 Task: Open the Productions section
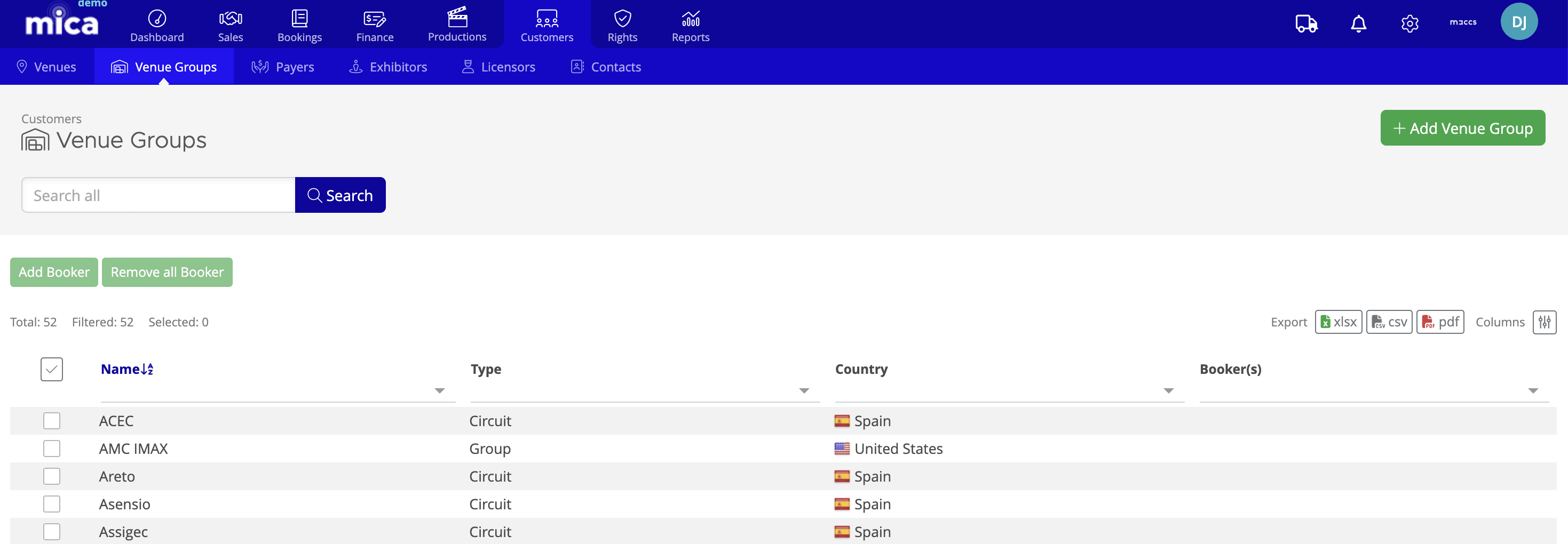[457, 25]
